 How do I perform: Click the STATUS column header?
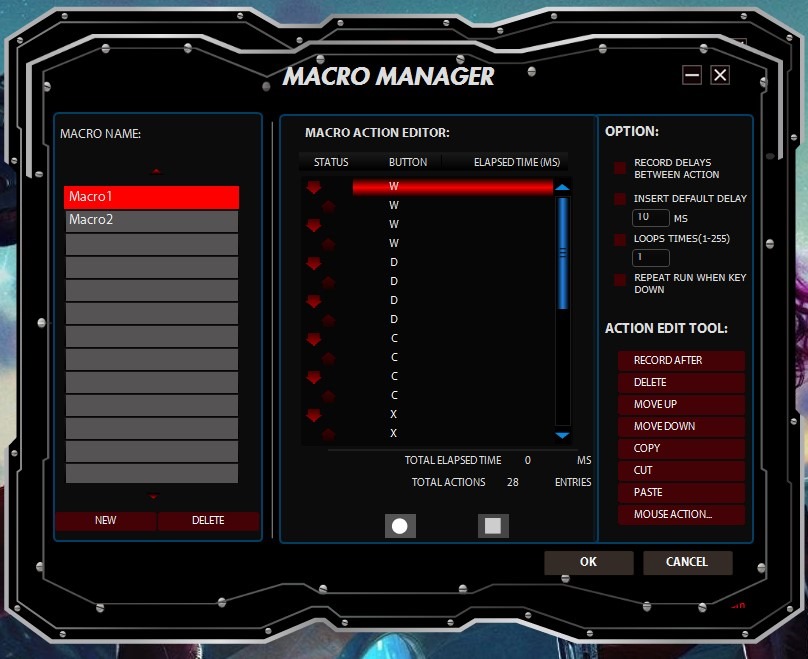point(331,162)
